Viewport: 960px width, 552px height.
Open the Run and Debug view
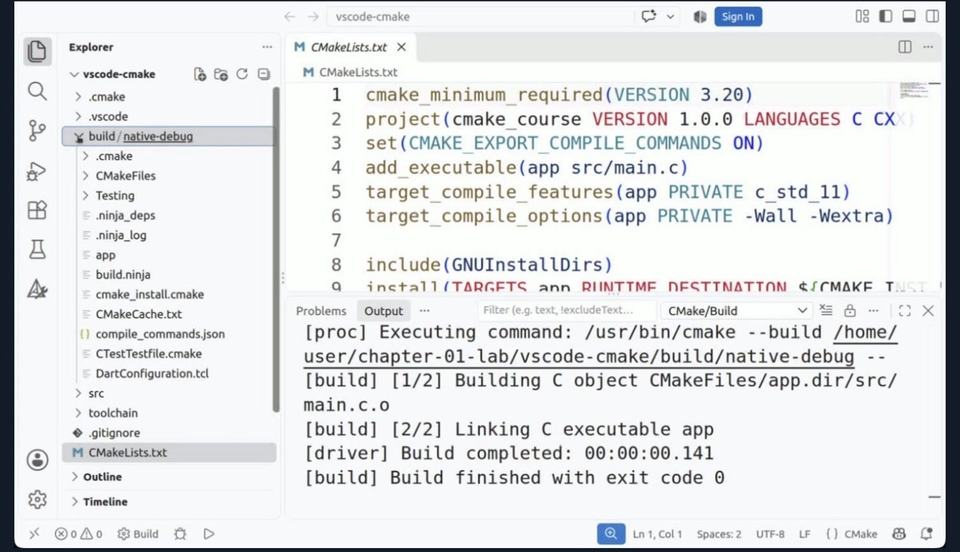(37, 171)
